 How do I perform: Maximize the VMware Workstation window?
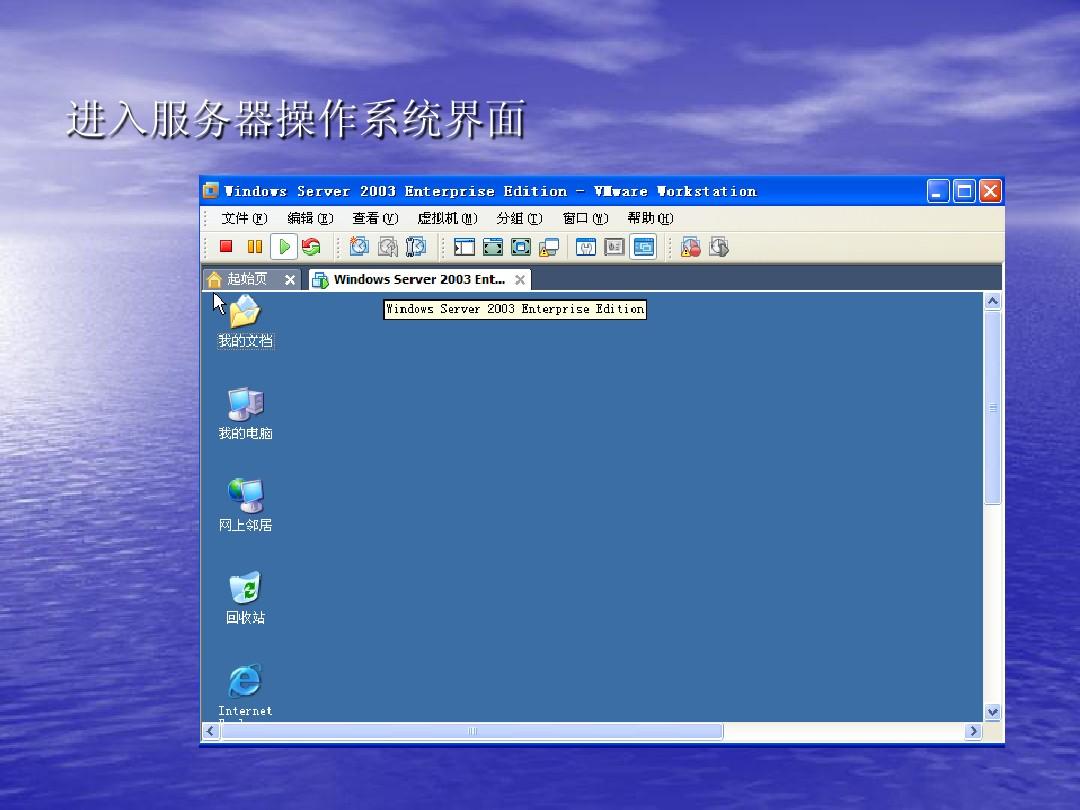[x=964, y=191]
